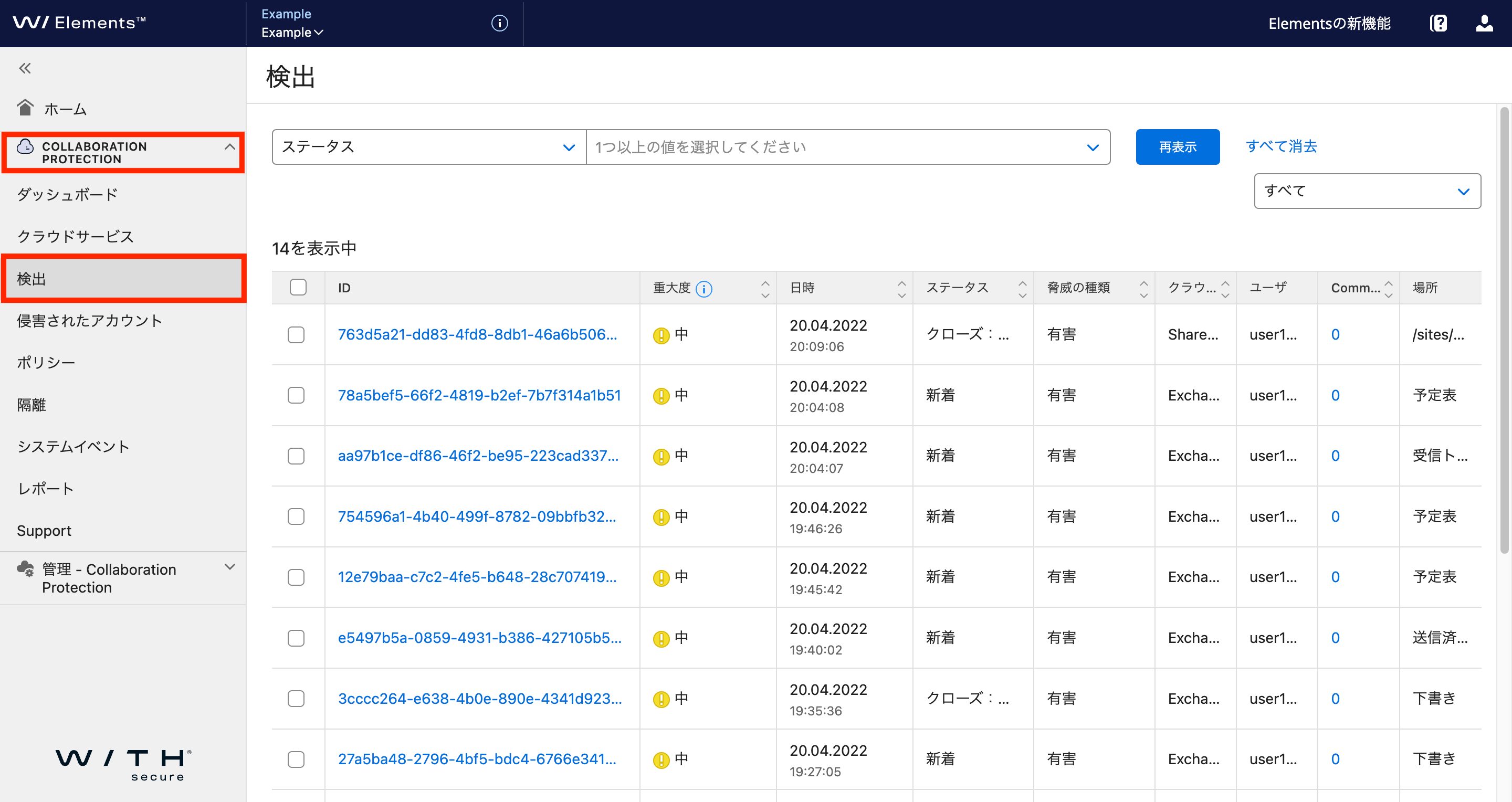
Task: Click the ID column header
Action: pos(344,288)
